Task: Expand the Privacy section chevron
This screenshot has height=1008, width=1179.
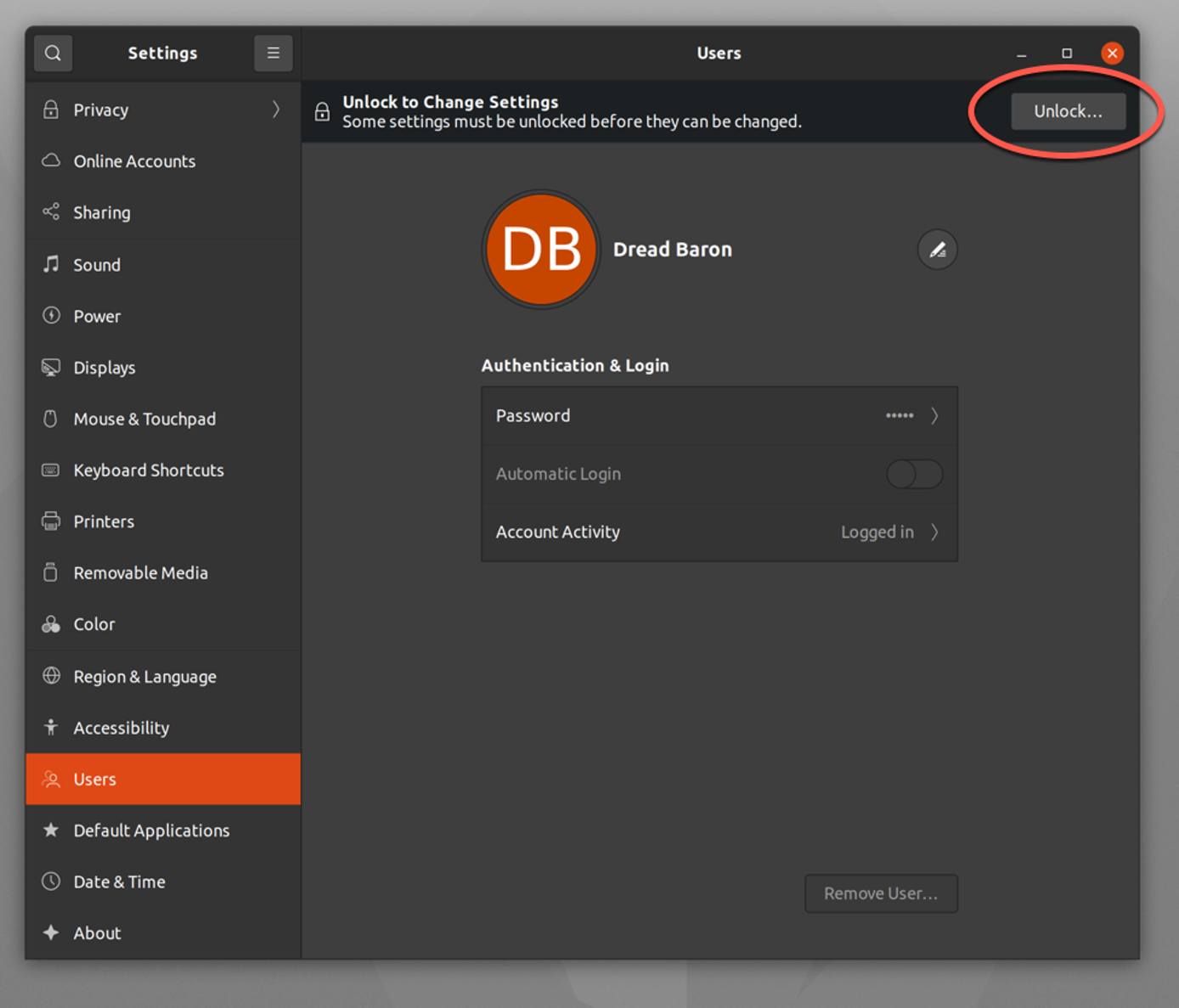Action: (x=276, y=110)
